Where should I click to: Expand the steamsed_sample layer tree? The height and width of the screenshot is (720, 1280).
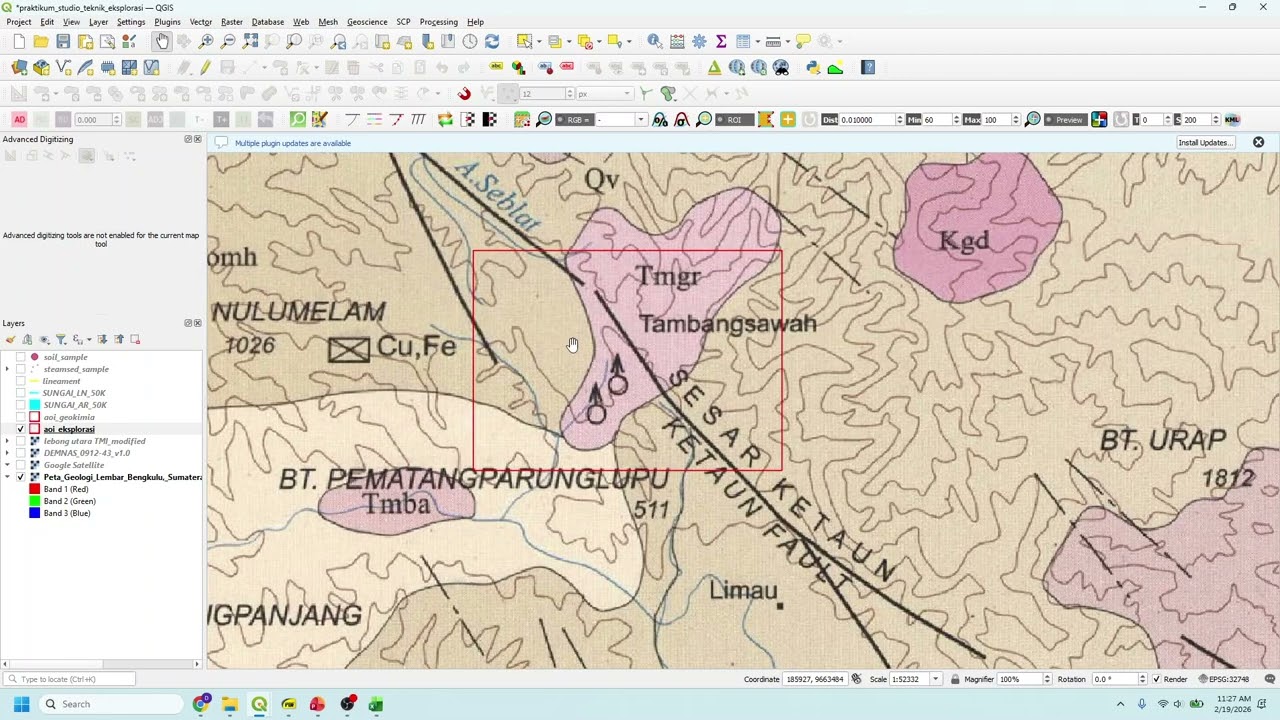pos(7,369)
